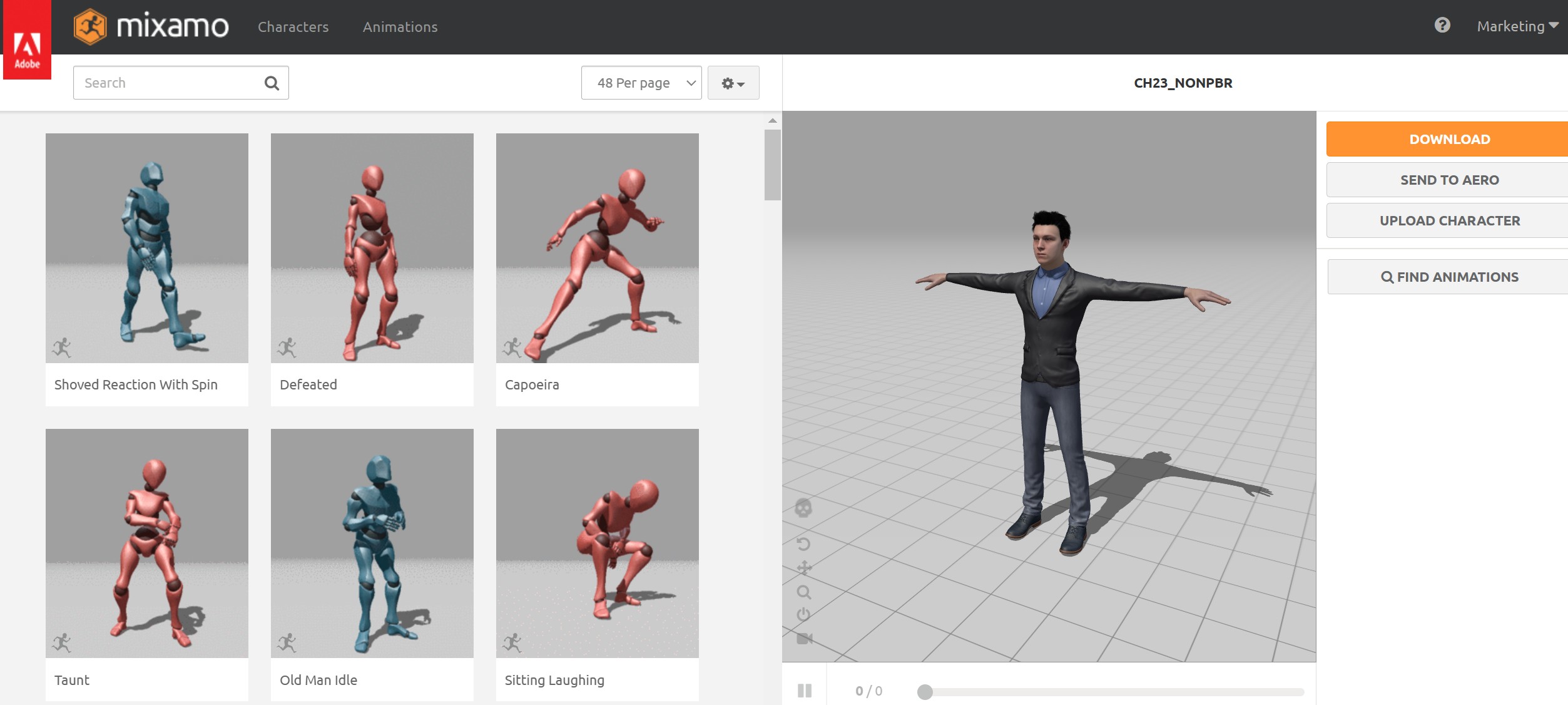1568x705 pixels.
Task: Click the search magnifier icon
Action: pos(272,83)
